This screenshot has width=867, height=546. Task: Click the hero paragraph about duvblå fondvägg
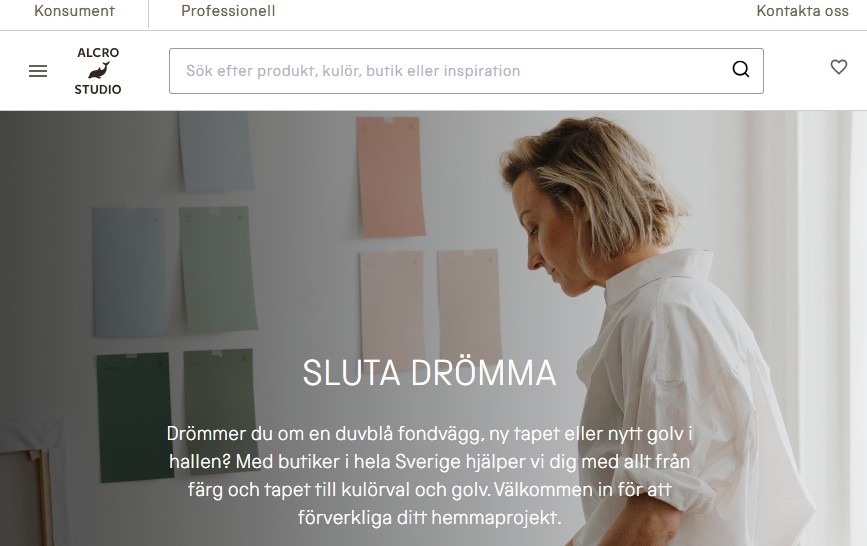(x=429, y=475)
